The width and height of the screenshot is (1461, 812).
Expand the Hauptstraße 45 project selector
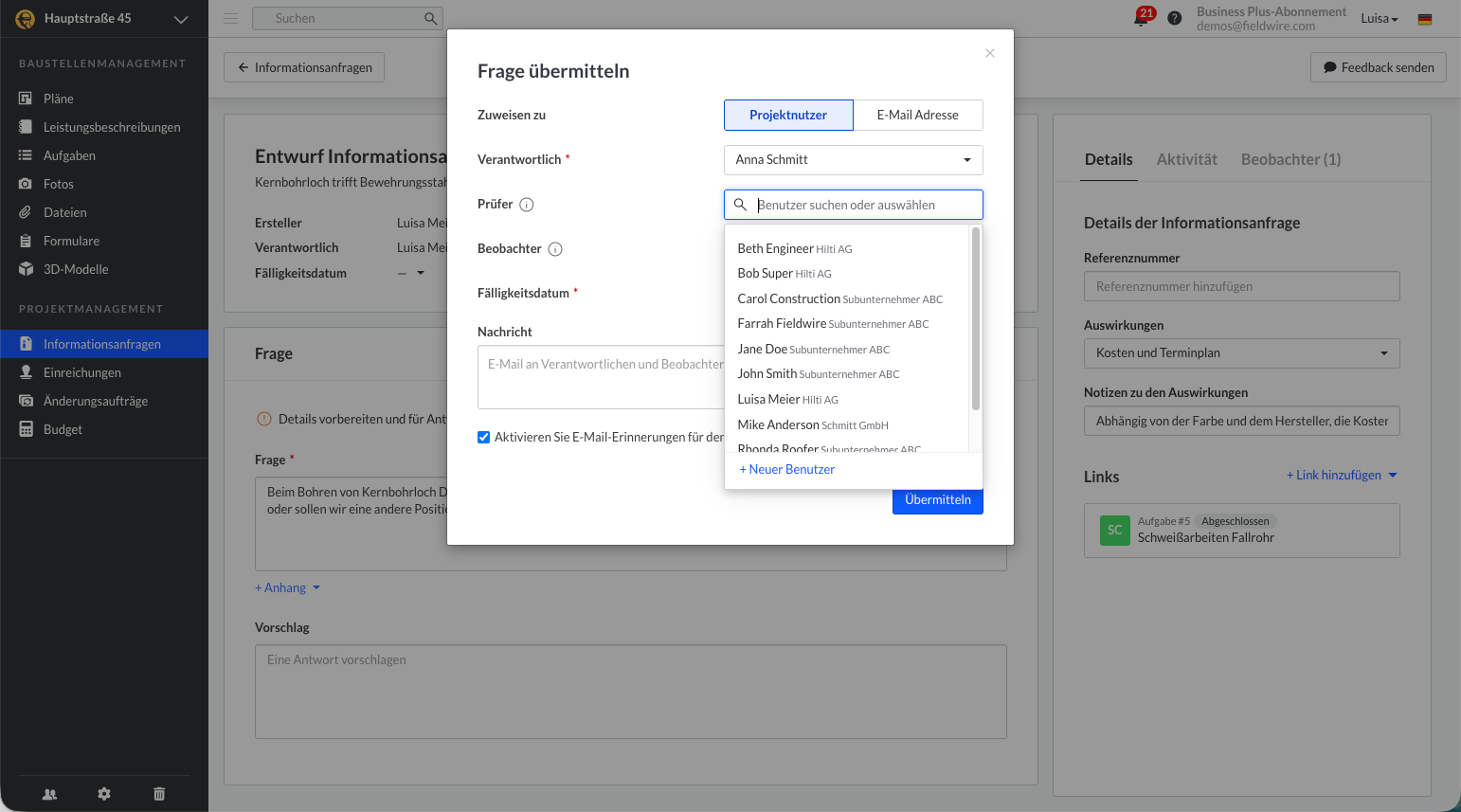(181, 19)
